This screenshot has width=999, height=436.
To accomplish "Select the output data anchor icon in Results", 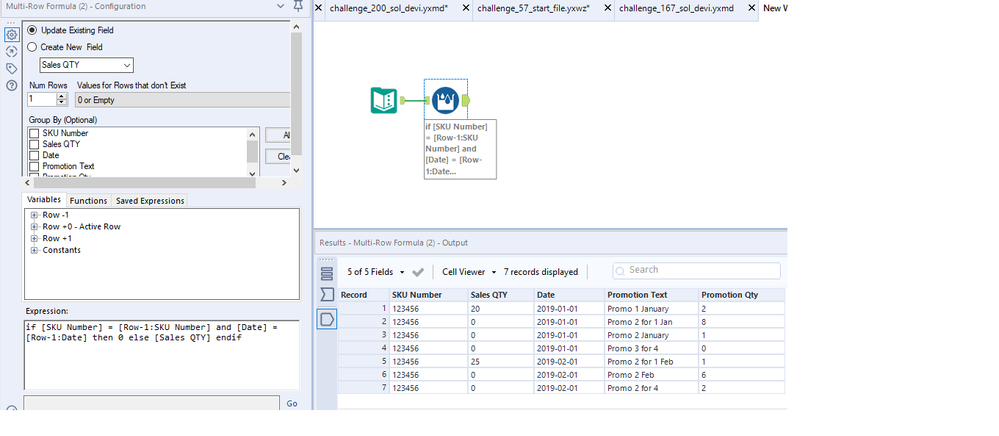I will (327, 319).
